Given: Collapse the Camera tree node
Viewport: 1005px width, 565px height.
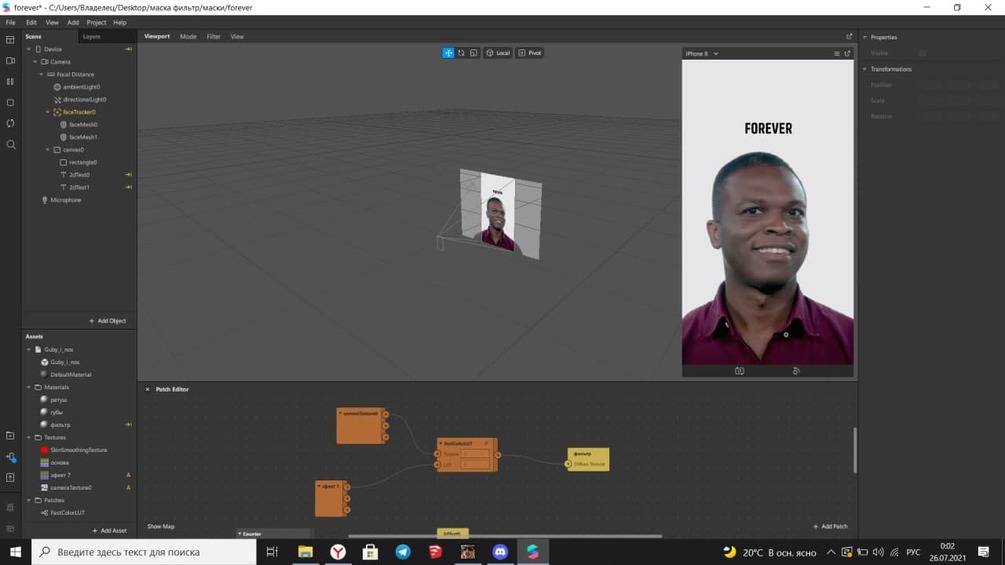Looking at the screenshot, I should 35,62.
